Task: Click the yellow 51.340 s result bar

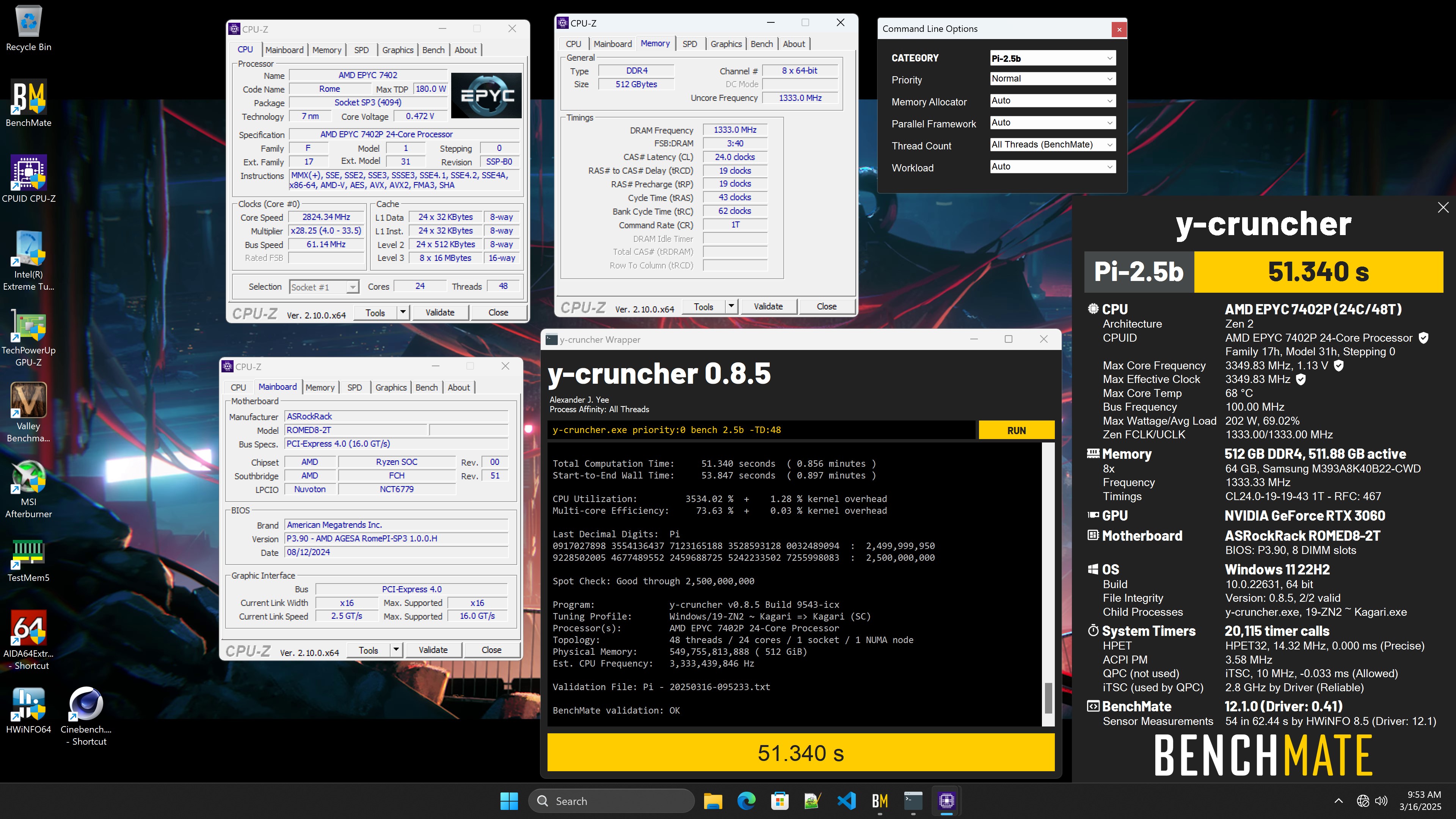Action: click(x=801, y=753)
